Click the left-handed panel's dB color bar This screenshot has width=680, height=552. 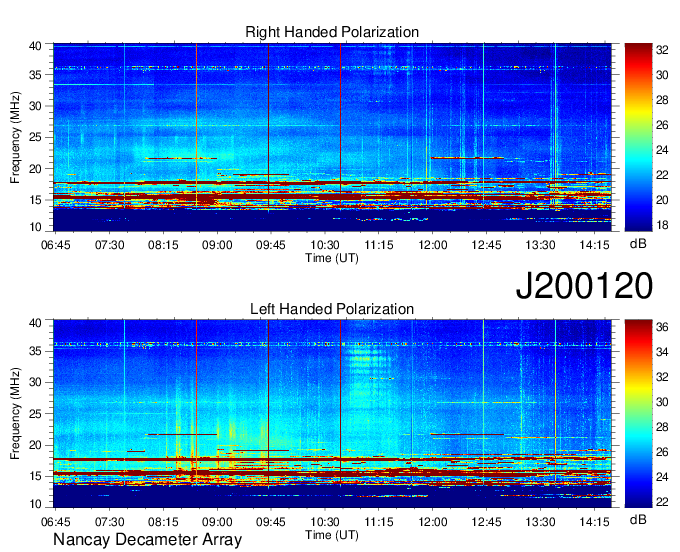point(638,414)
